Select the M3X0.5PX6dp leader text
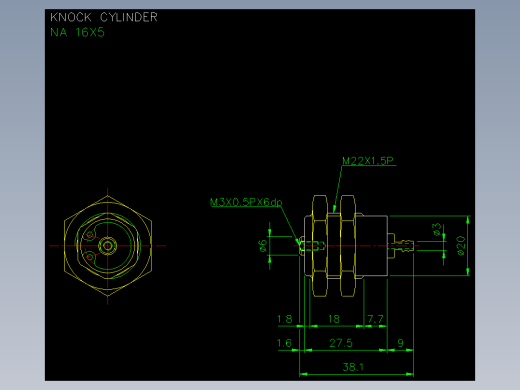Viewport: 520px width, 390px height. [246, 202]
